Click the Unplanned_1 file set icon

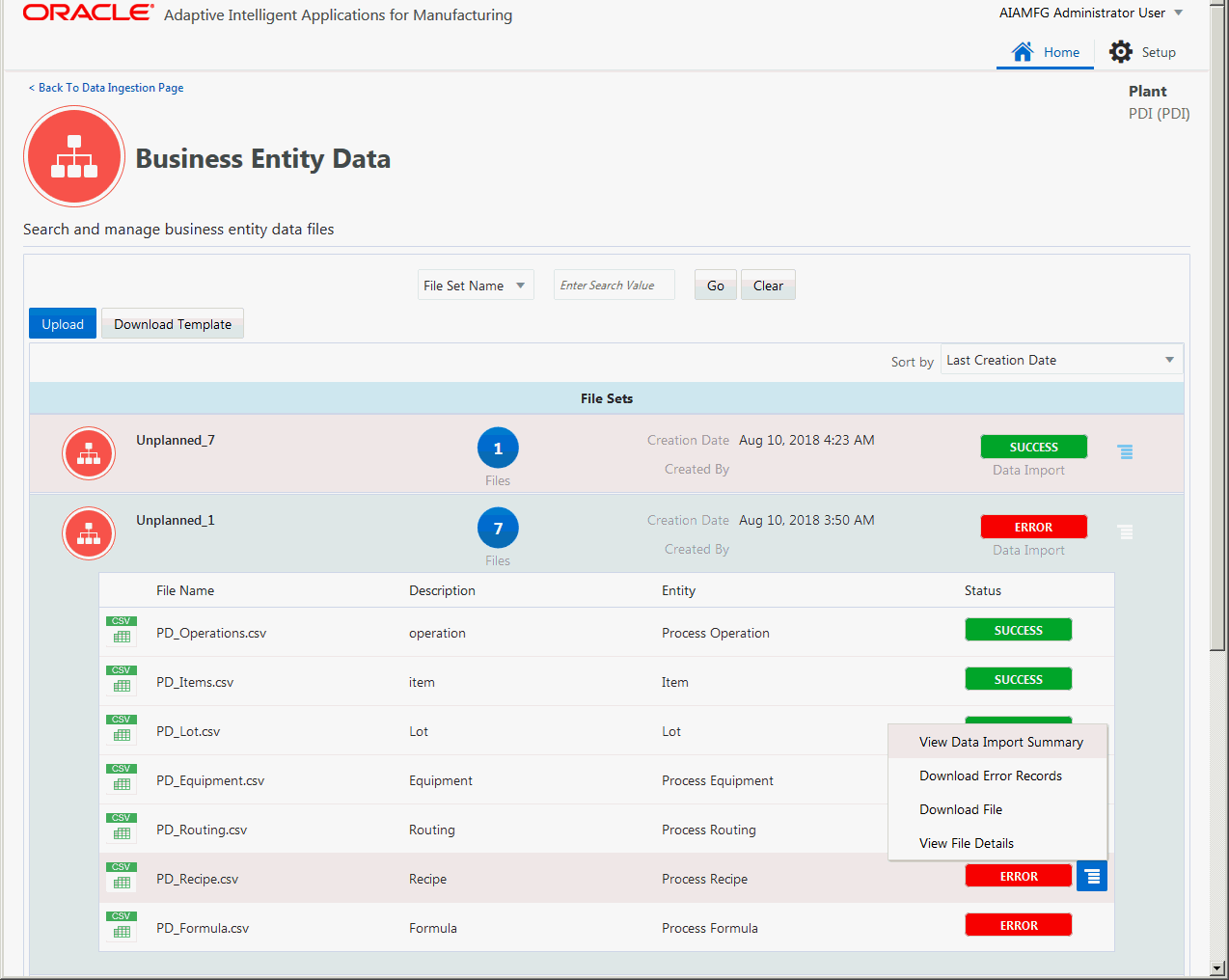tap(89, 533)
